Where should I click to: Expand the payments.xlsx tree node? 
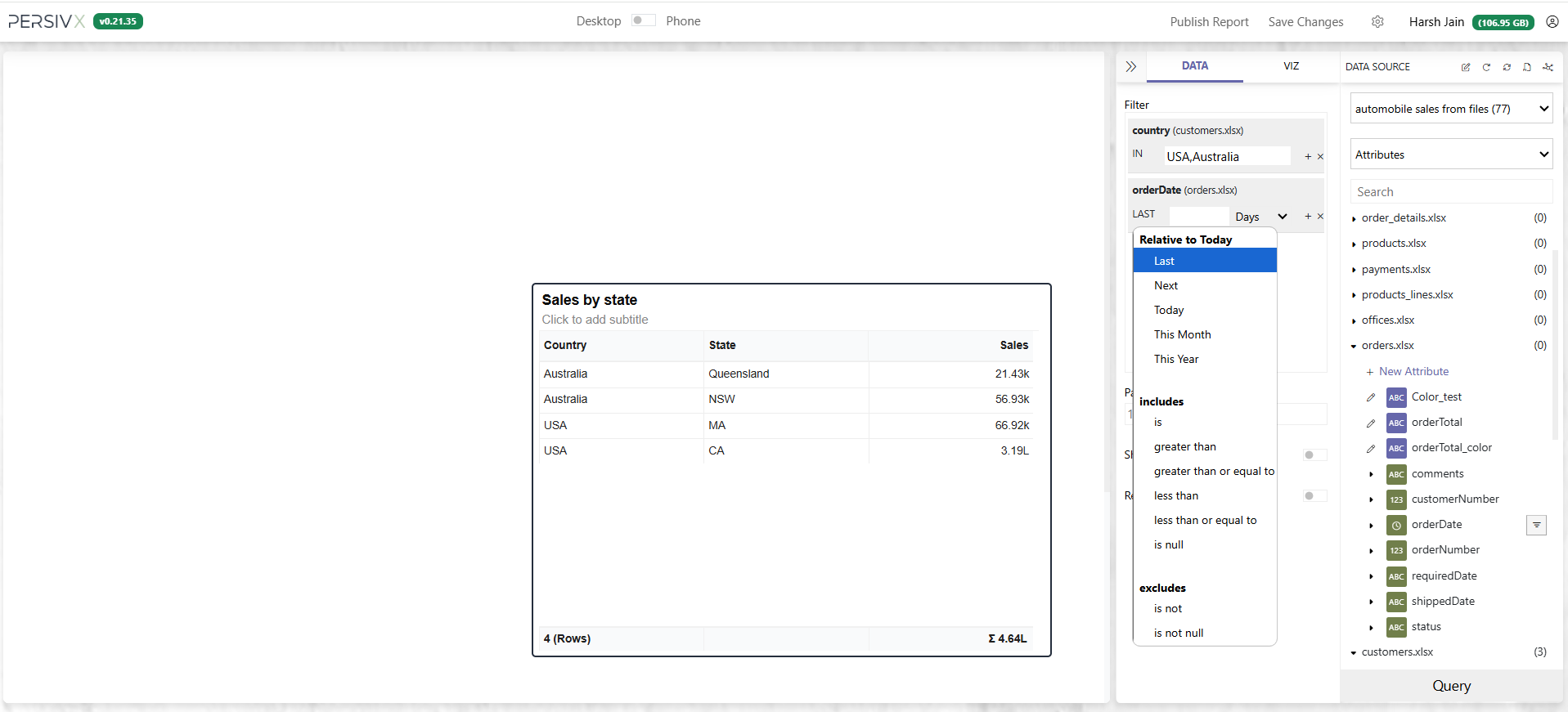coord(1354,270)
